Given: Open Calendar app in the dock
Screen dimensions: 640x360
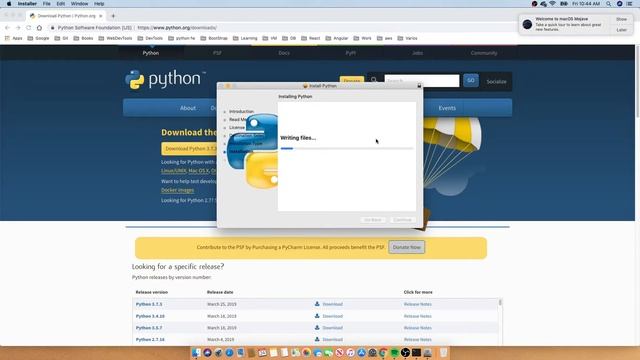Looking at the screenshot, I should 262,352.
